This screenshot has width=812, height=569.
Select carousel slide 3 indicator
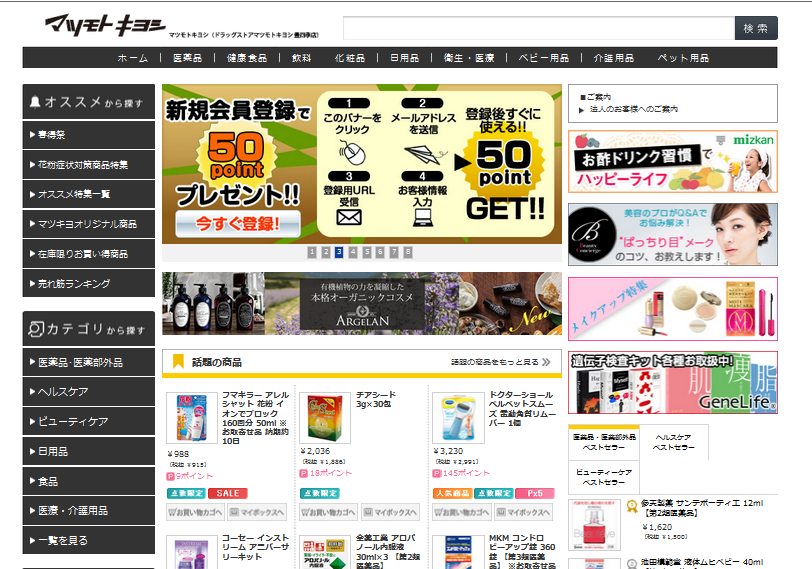pos(339,252)
